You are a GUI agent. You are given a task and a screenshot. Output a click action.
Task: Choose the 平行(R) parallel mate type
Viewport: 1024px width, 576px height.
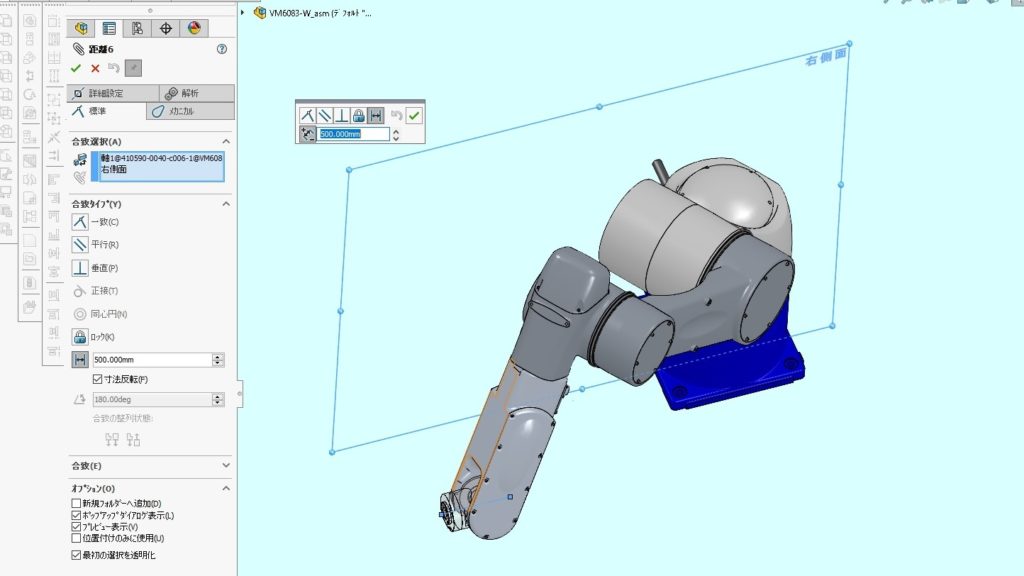[81, 245]
